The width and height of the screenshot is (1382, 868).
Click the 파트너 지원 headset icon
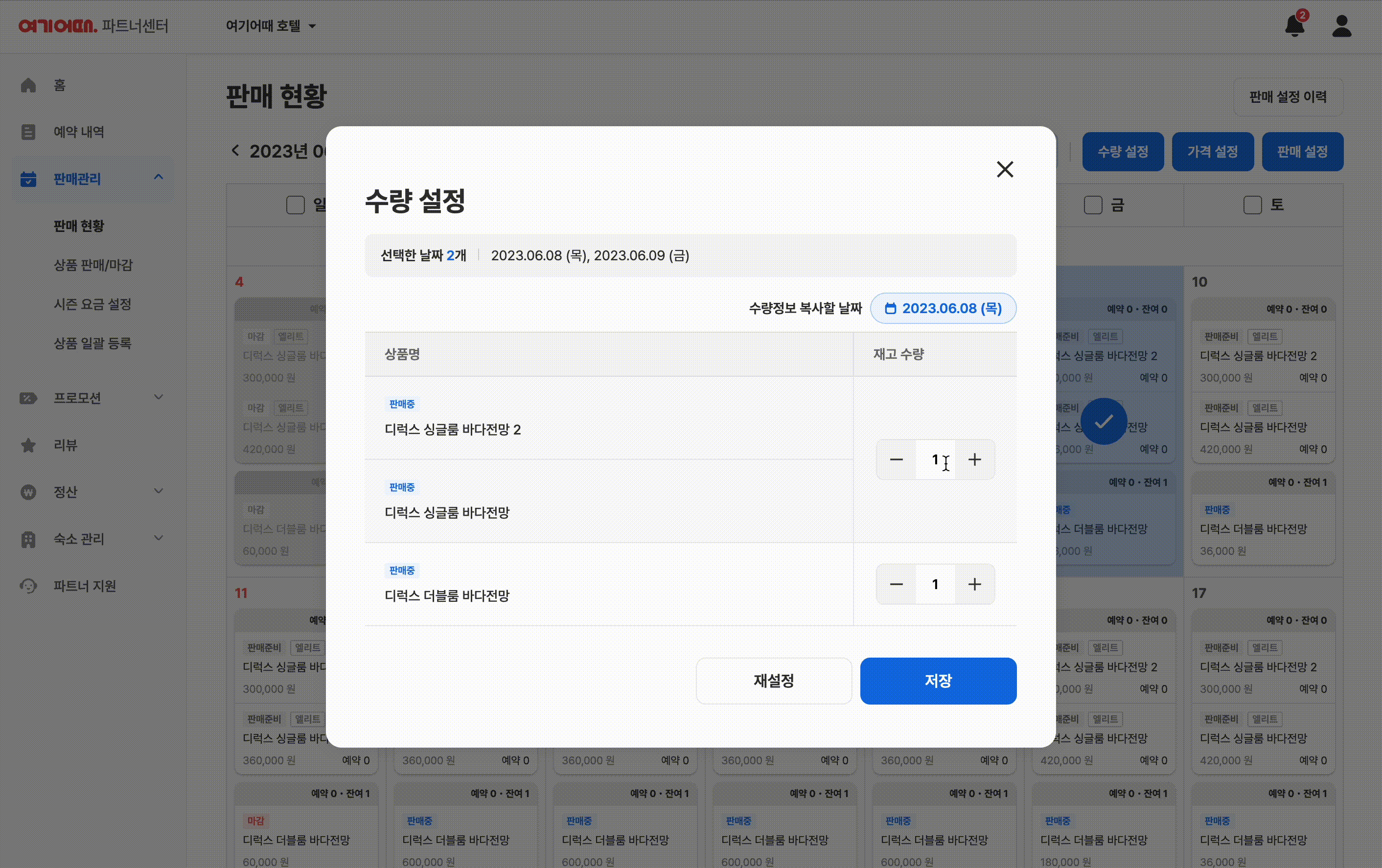[28, 586]
